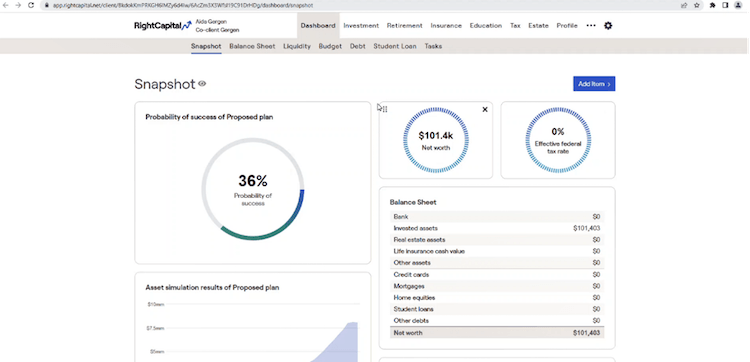Switch to the Balance Sheet tab
The height and width of the screenshot is (362, 750).
pyautogui.click(x=252, y=46)
